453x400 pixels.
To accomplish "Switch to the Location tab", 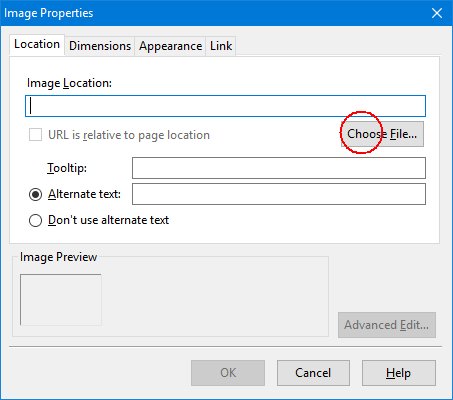I will click(x=37, y=44).
